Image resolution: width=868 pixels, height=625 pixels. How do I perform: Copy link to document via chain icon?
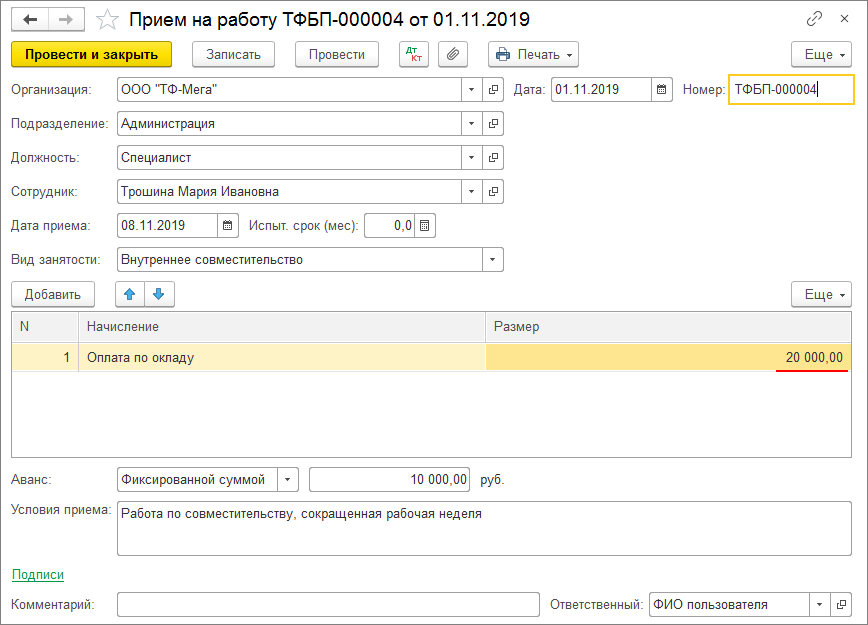[815, 19]
